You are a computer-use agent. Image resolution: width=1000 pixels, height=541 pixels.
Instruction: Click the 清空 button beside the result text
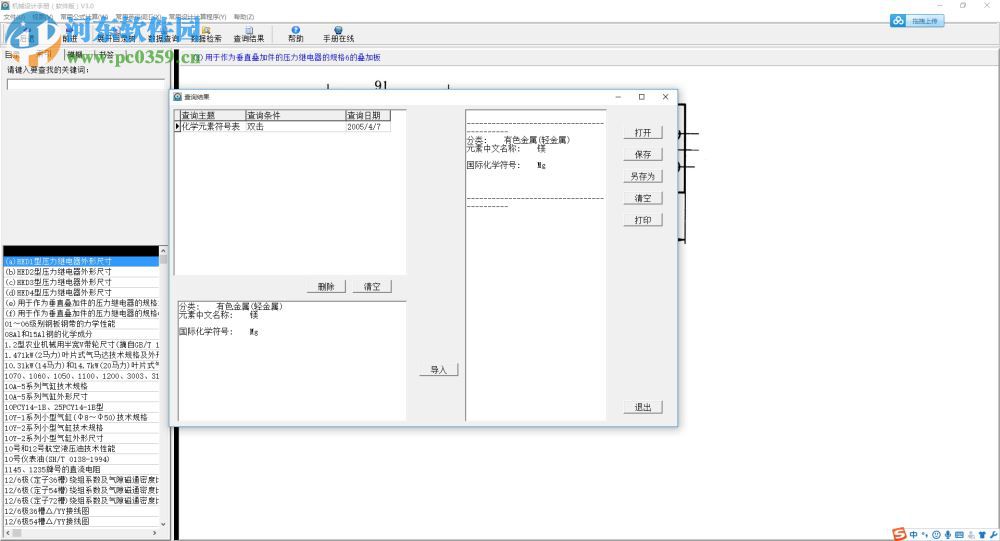coord(643,198)
